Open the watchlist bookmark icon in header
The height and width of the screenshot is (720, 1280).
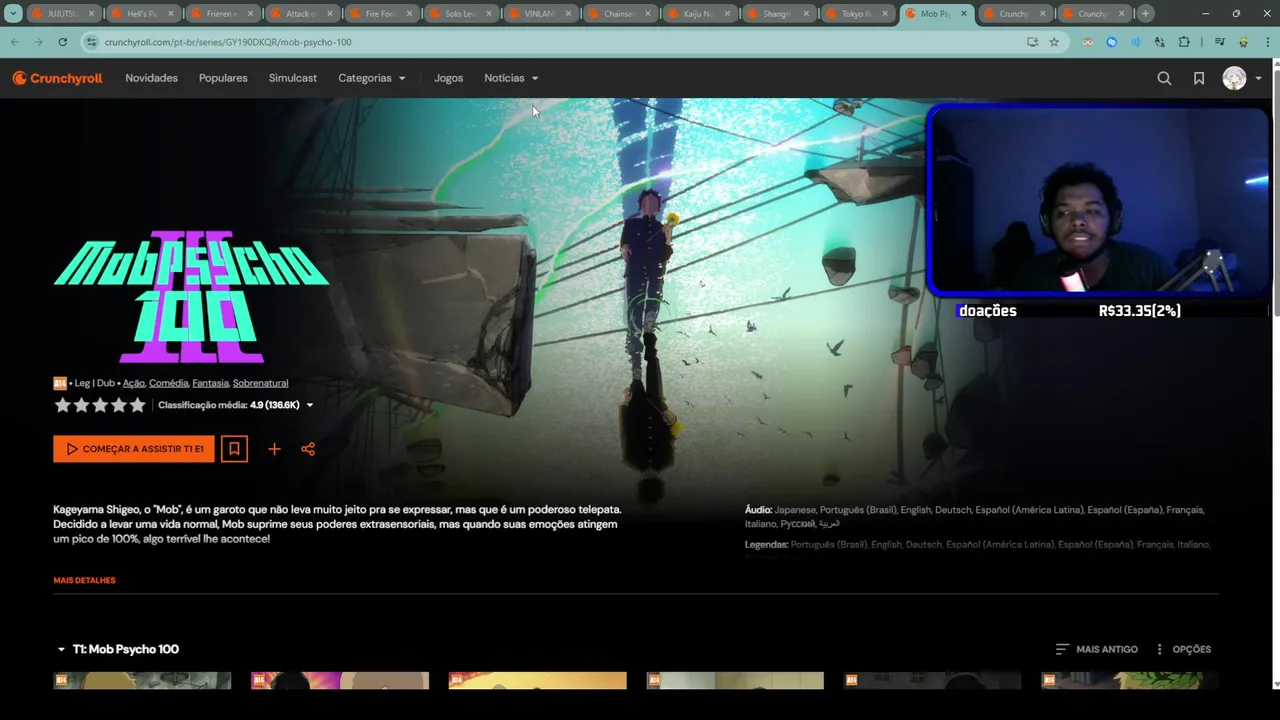click(x=1199, y=78)
